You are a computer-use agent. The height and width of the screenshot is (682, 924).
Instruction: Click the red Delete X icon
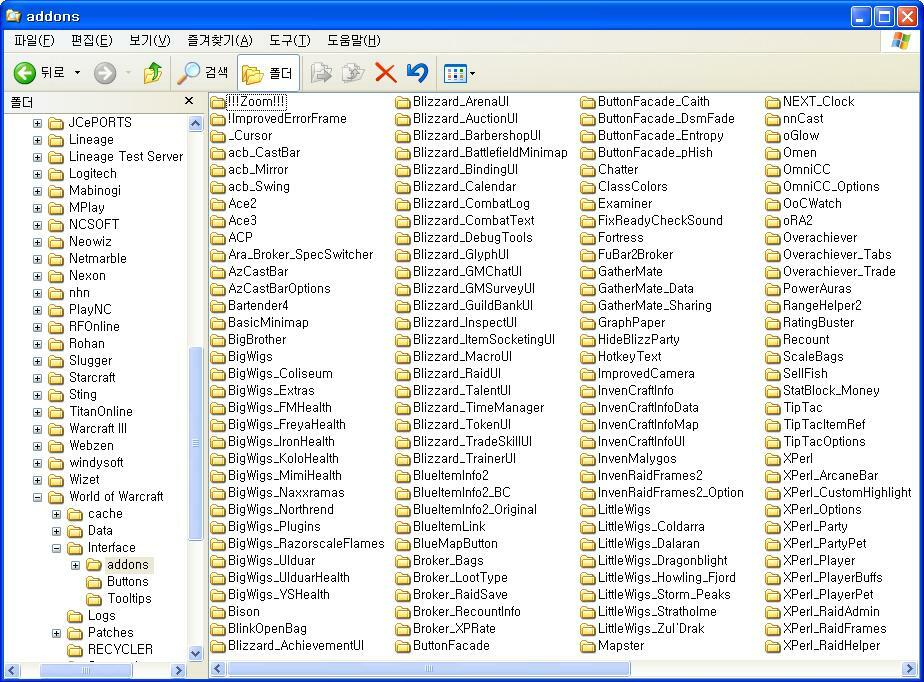pos(385,73)
